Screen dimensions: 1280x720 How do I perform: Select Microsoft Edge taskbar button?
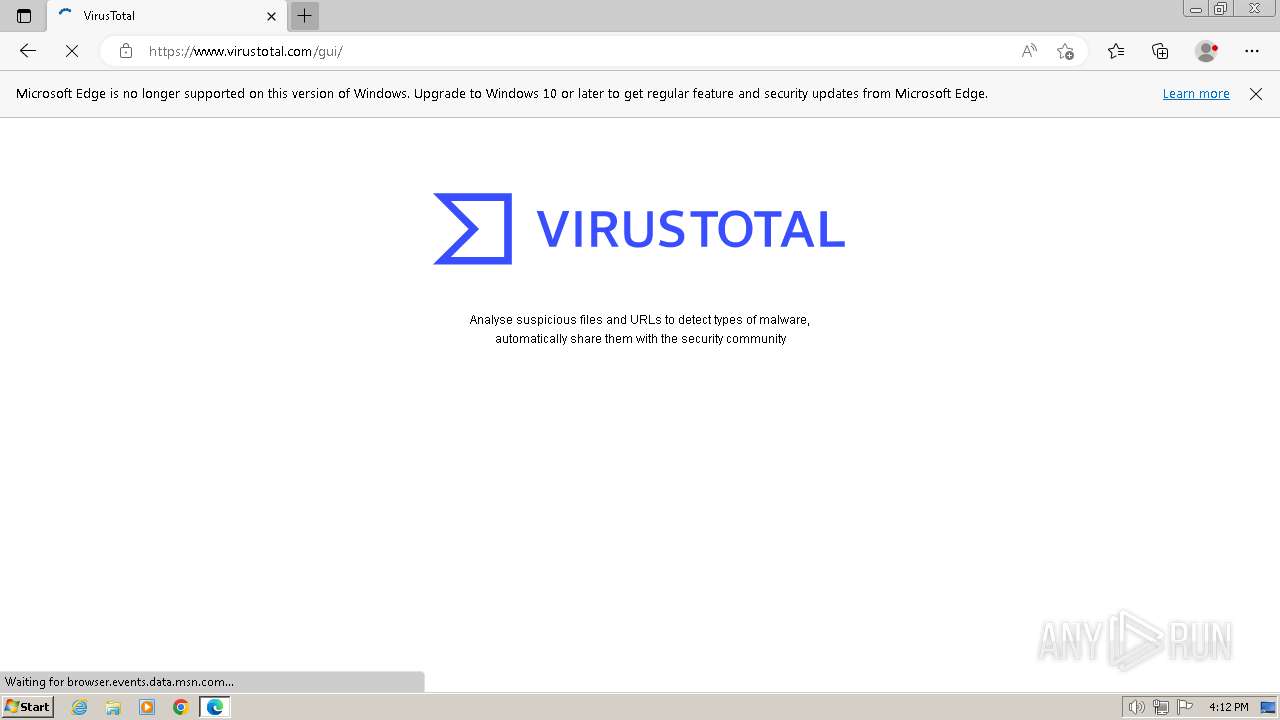(x=215, y=707)
